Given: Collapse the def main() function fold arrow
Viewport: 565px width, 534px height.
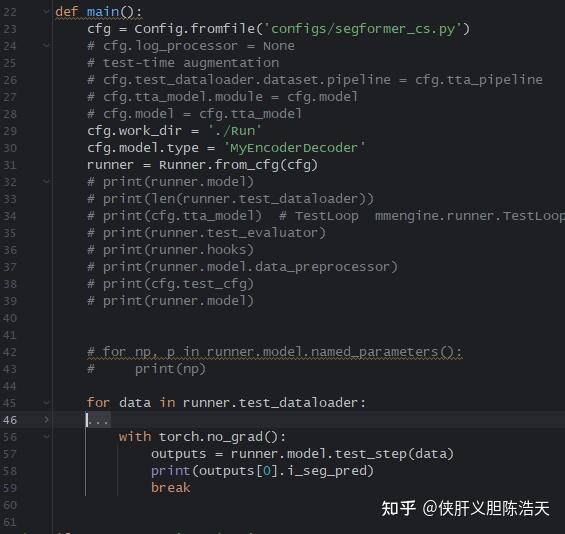Looking at the screenshot, I should click(46, 12).
